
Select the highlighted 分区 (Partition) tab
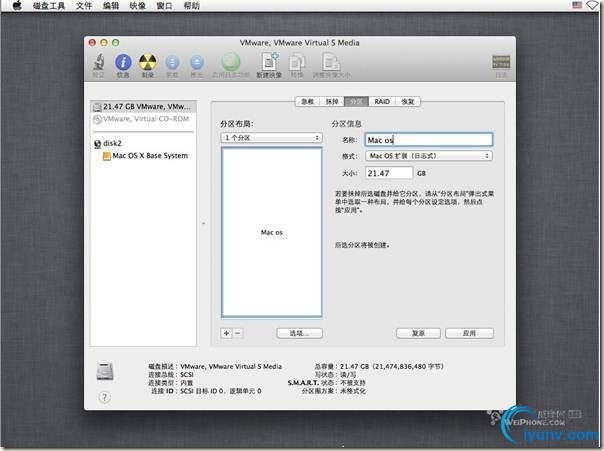click(x=356, y=102)
